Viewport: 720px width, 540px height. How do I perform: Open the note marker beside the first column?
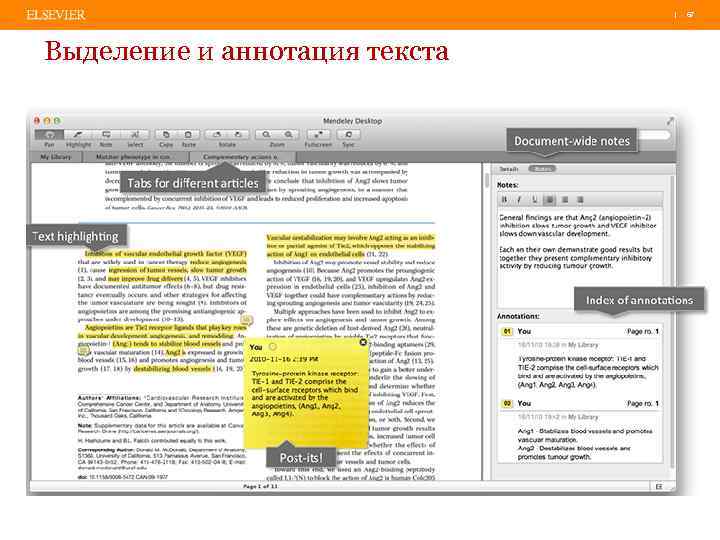(x=247, y=320)
